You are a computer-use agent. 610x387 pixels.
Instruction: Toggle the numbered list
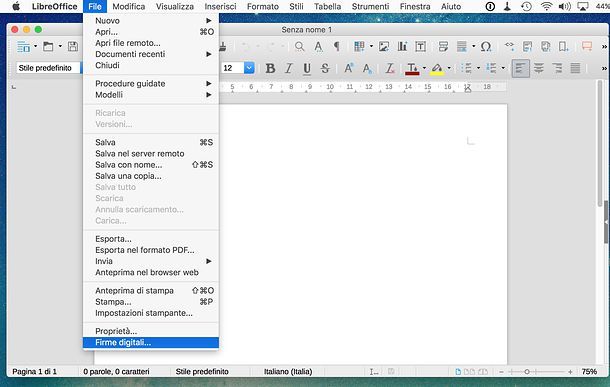point(491,68)
